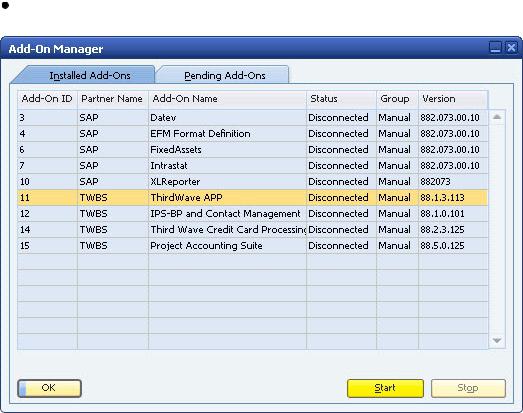Click the Disconnected status of Datev
This screenshot has width=523, height=413.
pyautogui.click(x=341, y=117)
